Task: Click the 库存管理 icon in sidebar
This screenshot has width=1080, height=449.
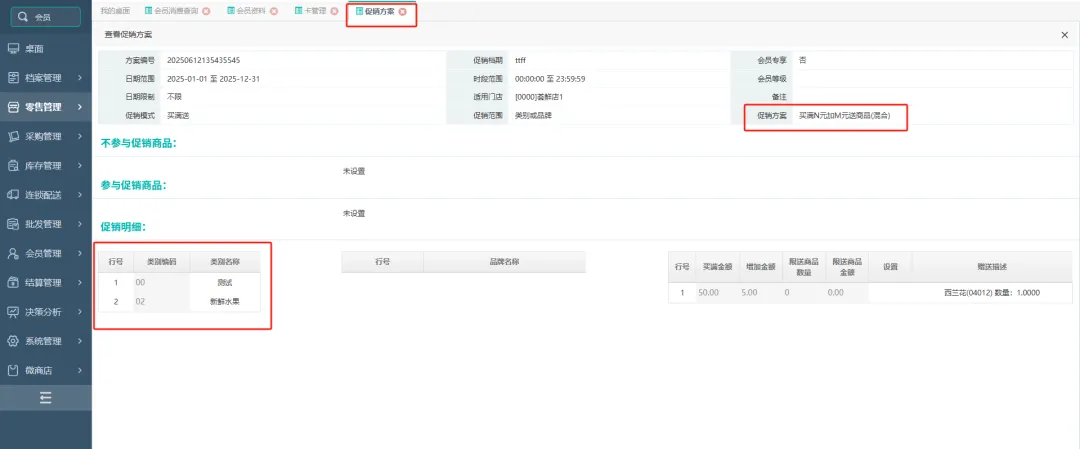Action: [14, 165]
